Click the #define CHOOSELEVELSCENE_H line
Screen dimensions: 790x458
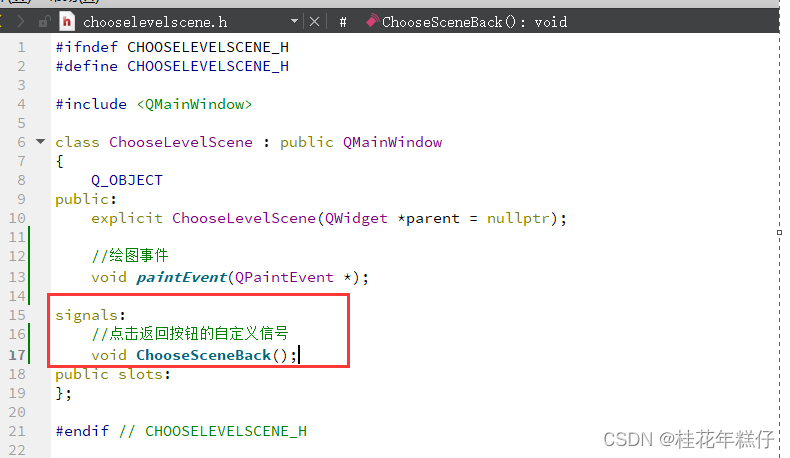[x=172, y=67]
